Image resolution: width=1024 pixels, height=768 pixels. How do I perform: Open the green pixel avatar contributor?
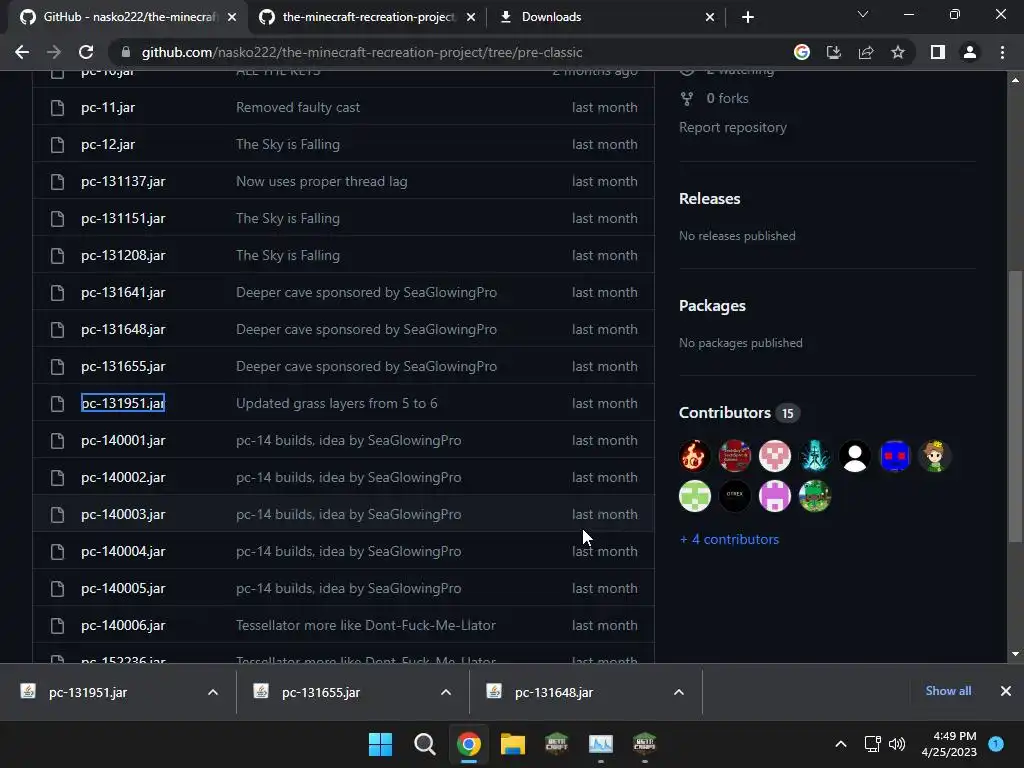coord(694,496)
